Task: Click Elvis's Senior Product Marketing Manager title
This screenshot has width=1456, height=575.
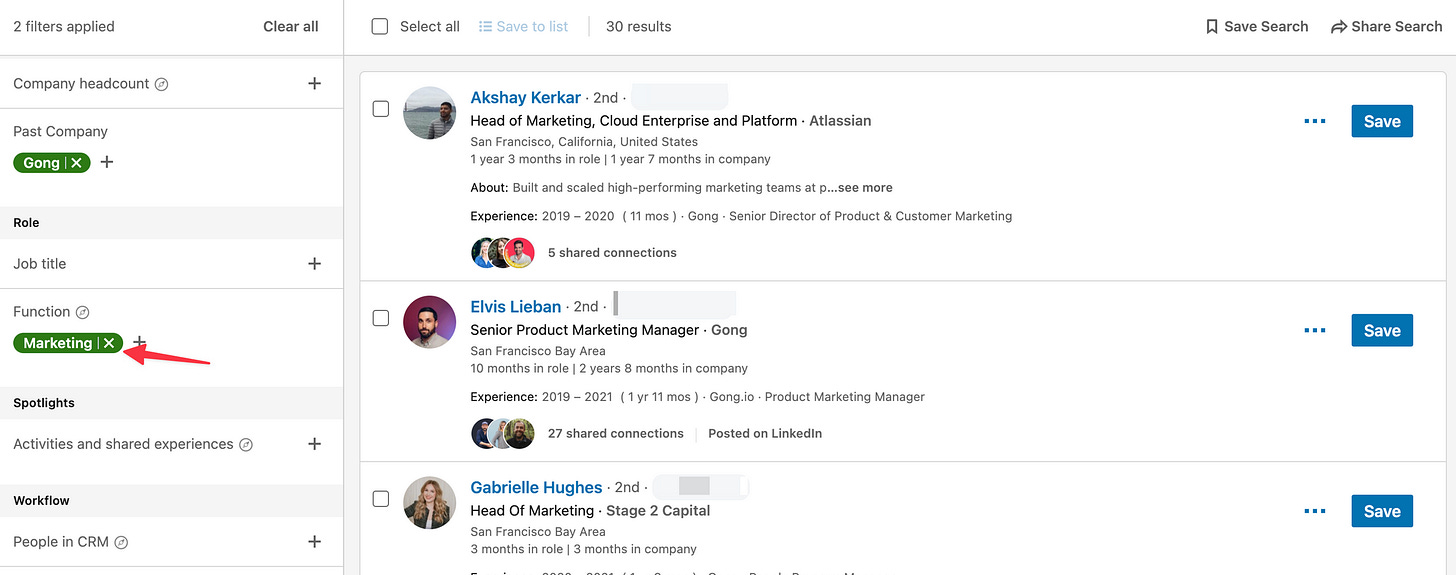Action: (x=585, y=330)
